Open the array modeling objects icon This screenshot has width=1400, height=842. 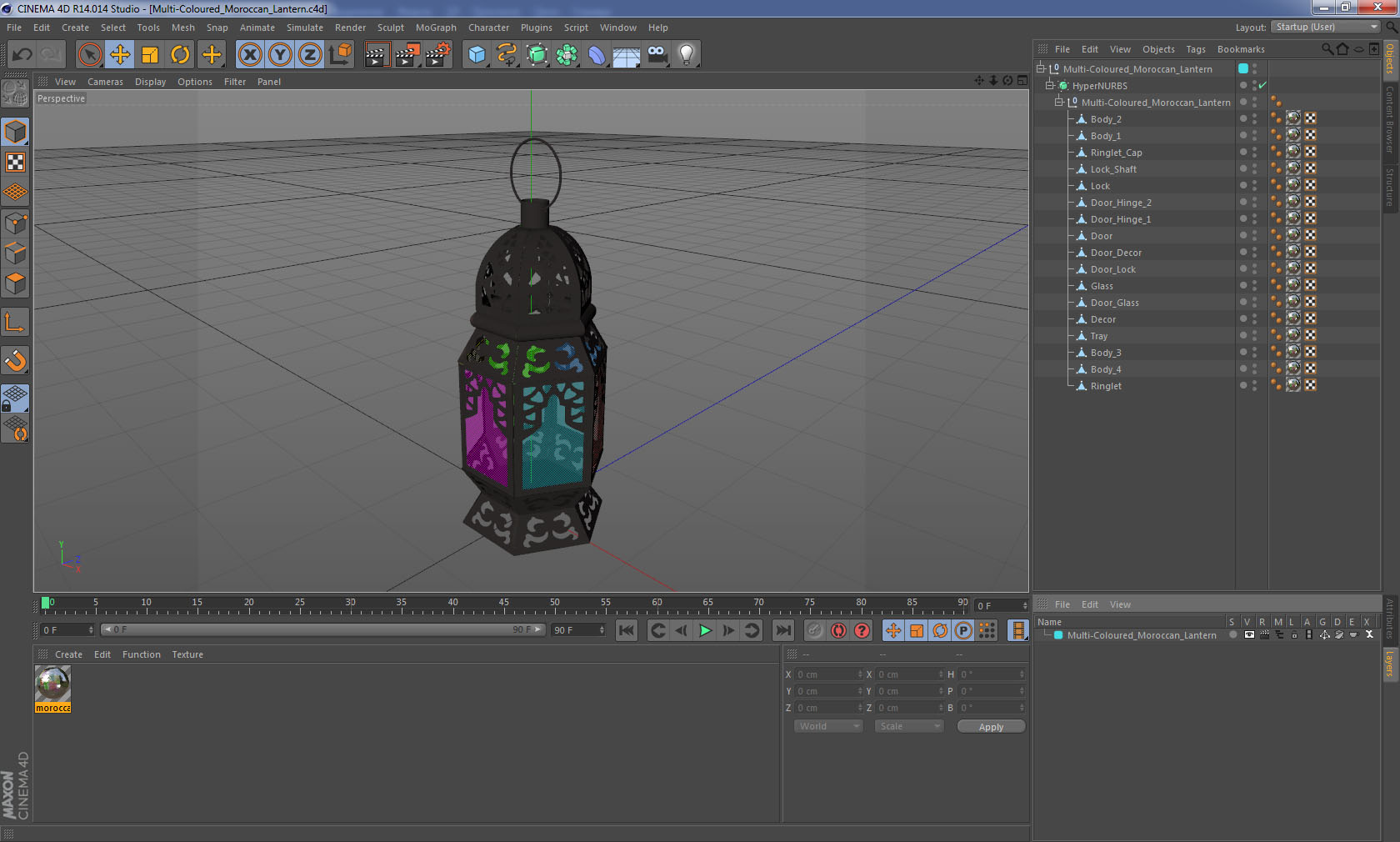[567, 55]
